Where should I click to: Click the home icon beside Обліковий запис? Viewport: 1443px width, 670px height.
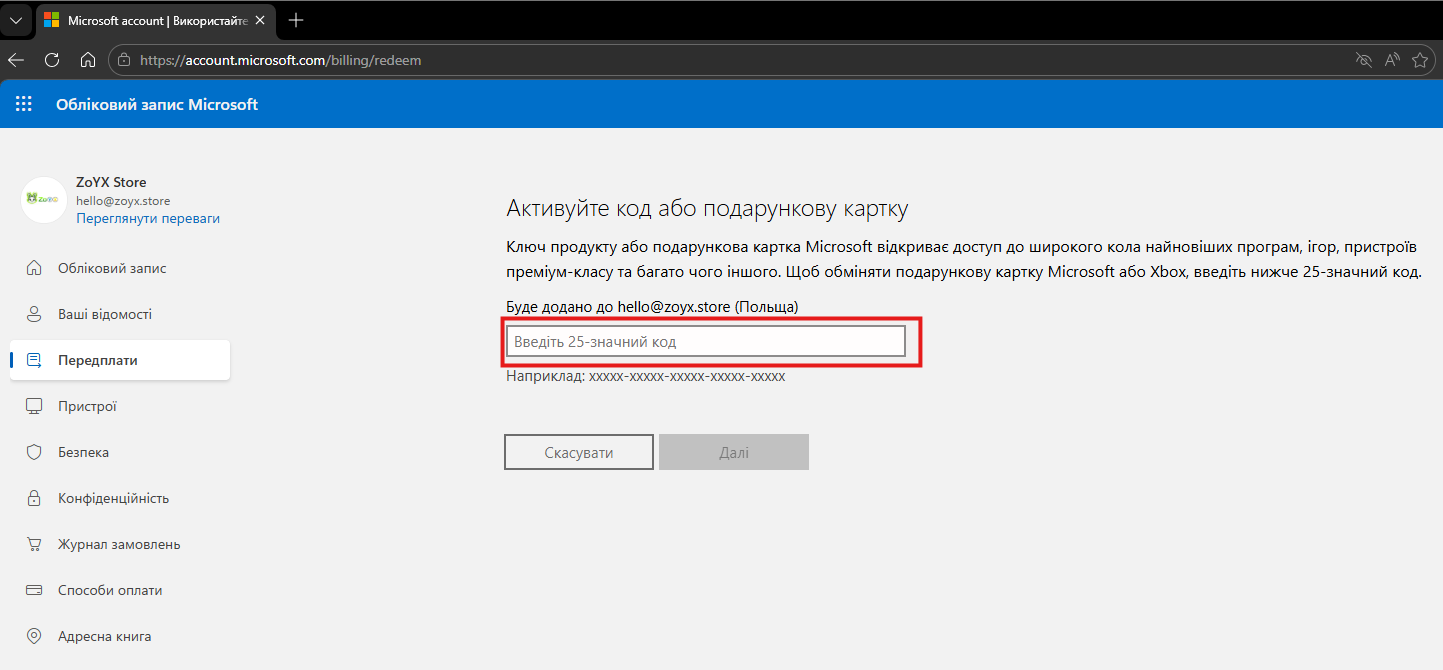(x=34, y=268)
